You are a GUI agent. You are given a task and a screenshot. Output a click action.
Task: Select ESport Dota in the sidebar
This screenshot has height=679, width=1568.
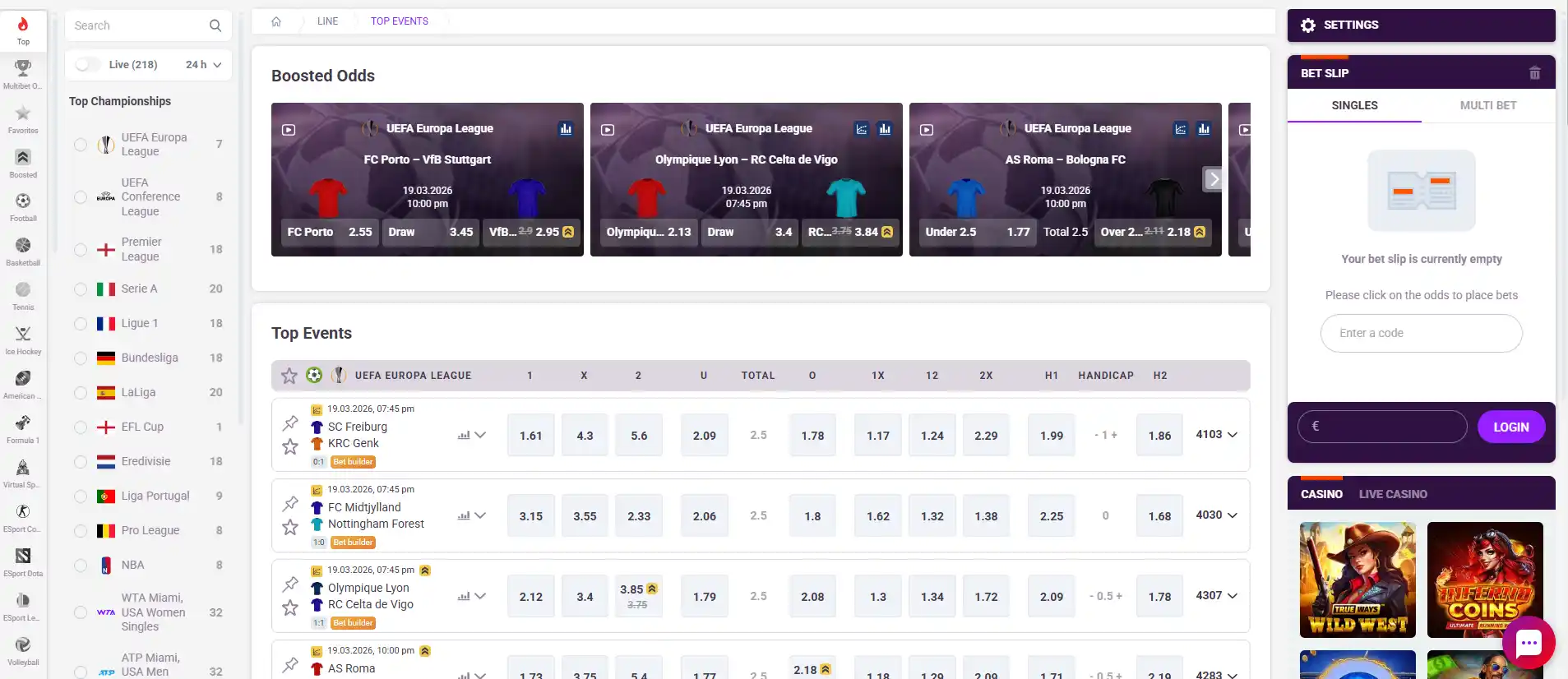[x=23, y=561]
